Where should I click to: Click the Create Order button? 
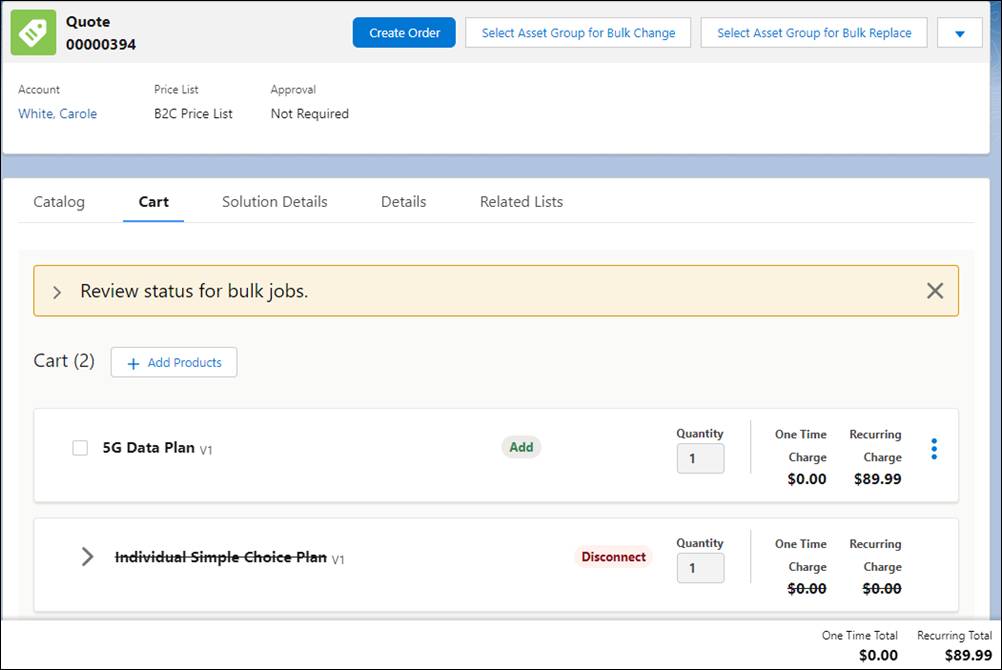point(403,32)
